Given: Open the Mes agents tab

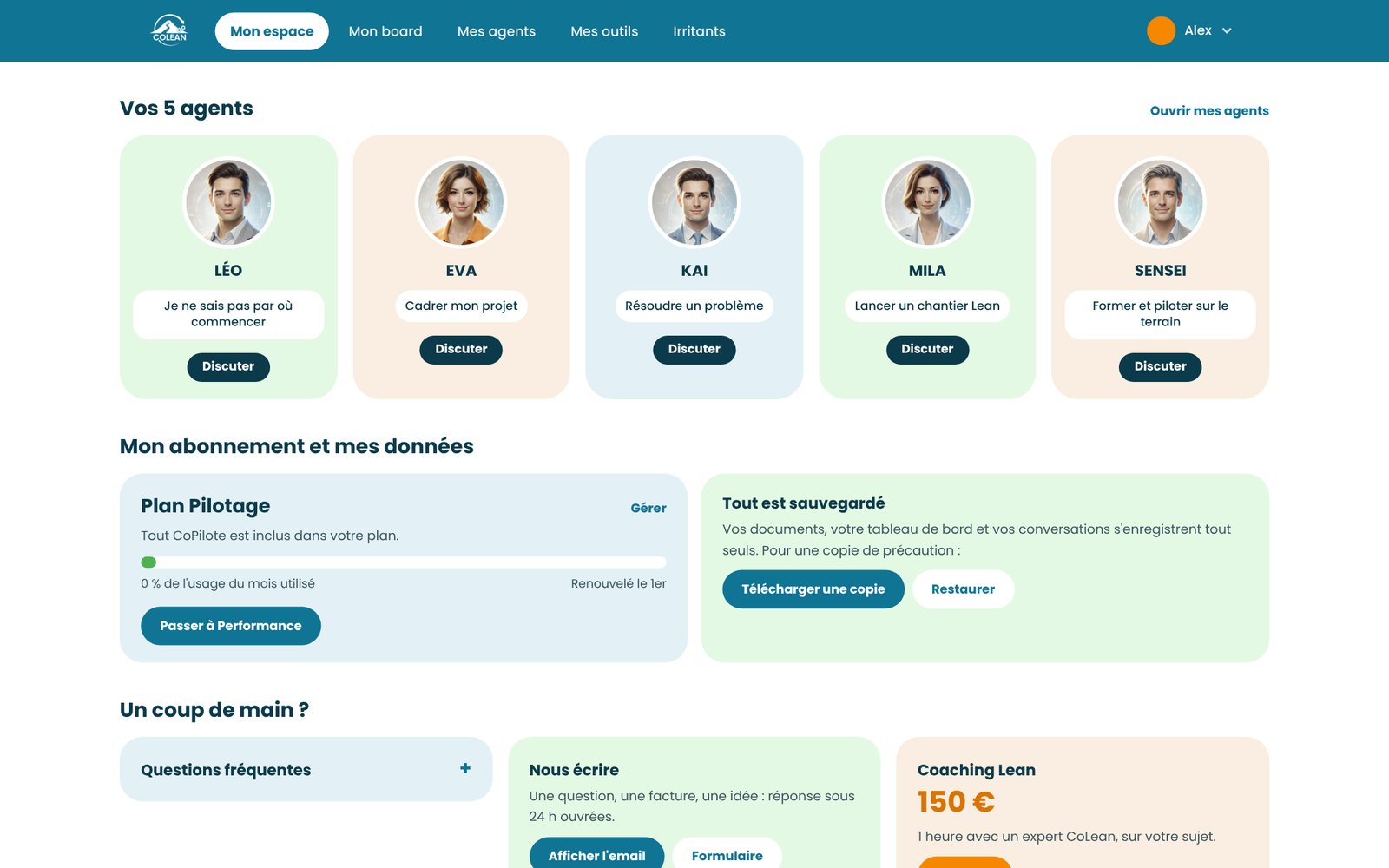Looking at the screenshot, I should pyautogui.click(x=497, y=31).
